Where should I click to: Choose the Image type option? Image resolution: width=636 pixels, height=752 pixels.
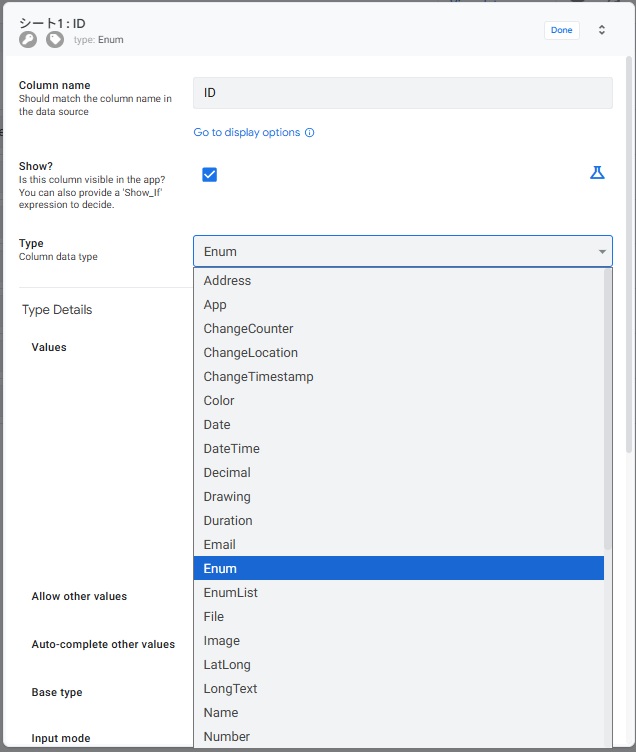coord(221,641)
